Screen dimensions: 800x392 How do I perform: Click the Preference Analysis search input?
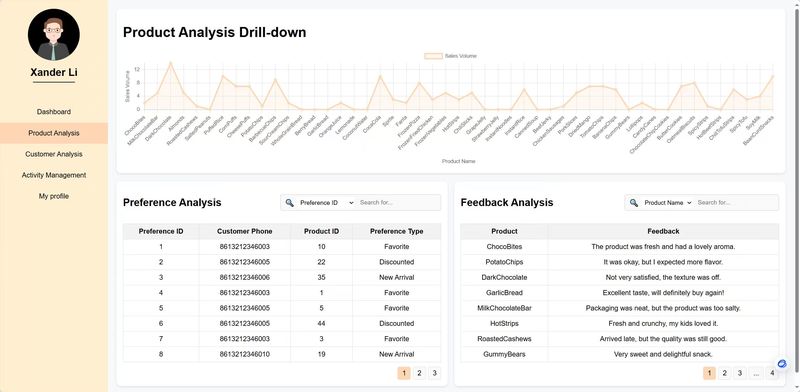[x=398, y=203]
